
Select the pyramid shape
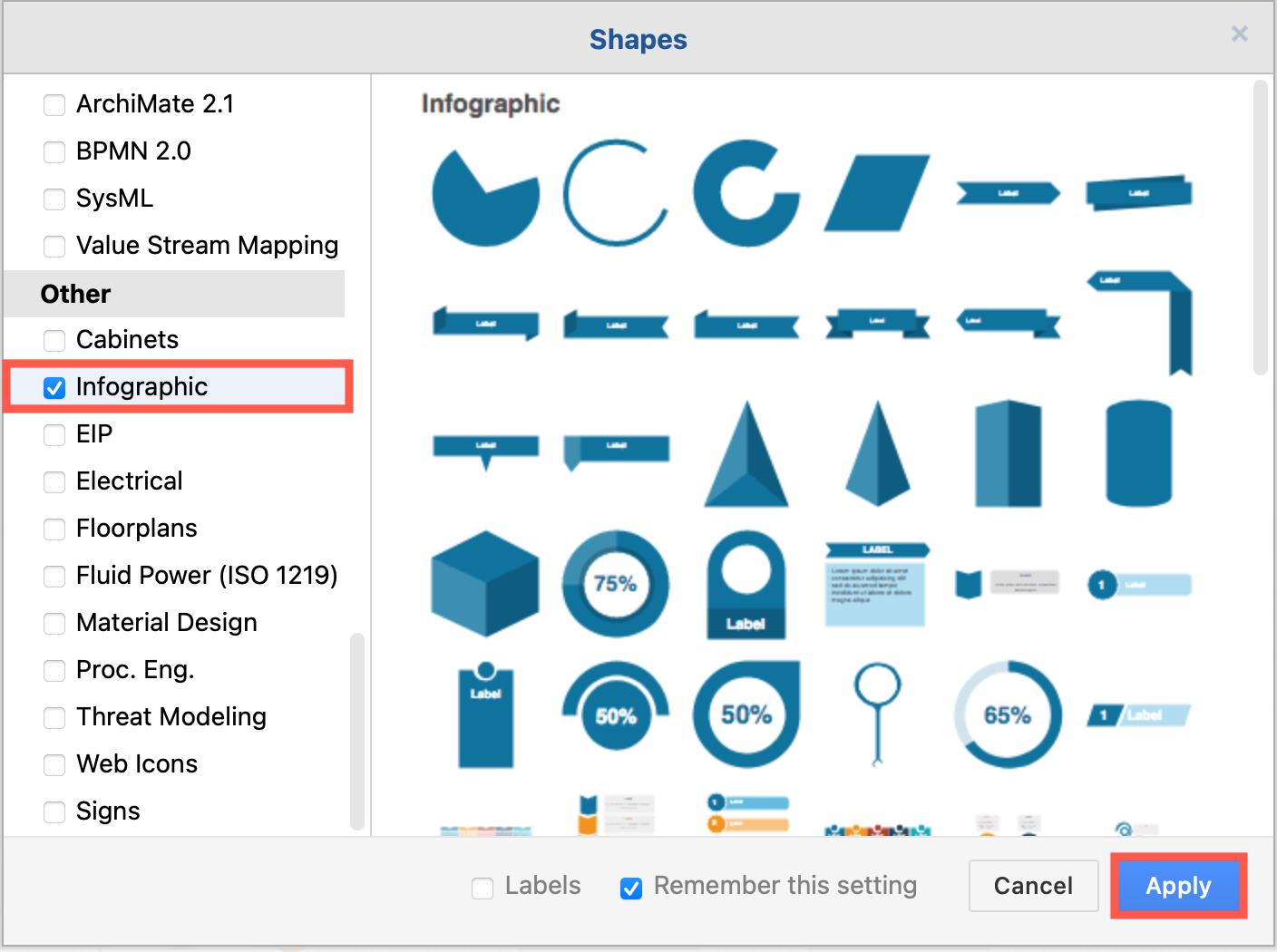pyautogui.click(x=746, y=453)
